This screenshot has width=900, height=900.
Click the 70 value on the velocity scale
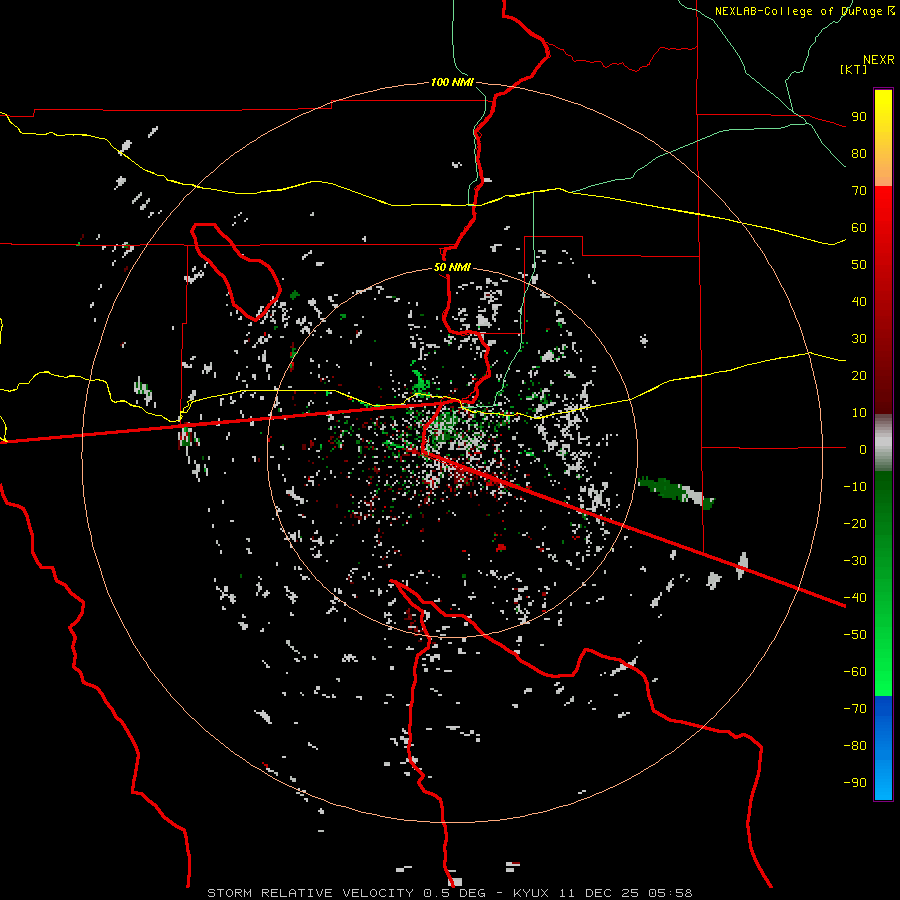859,191
